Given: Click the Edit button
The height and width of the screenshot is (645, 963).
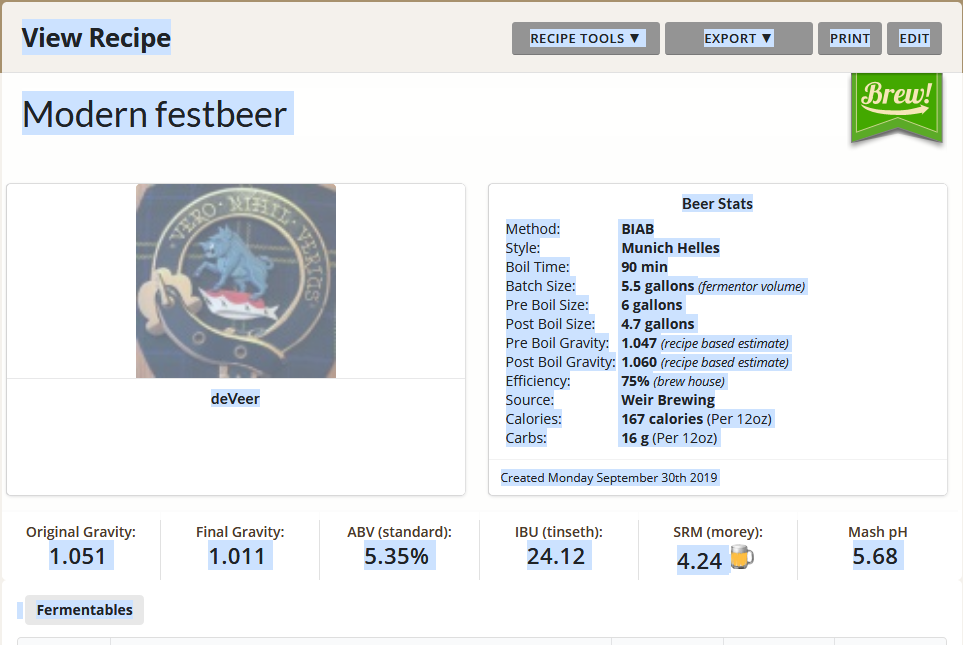Looking at the screenshot, I should pos(914,39).
